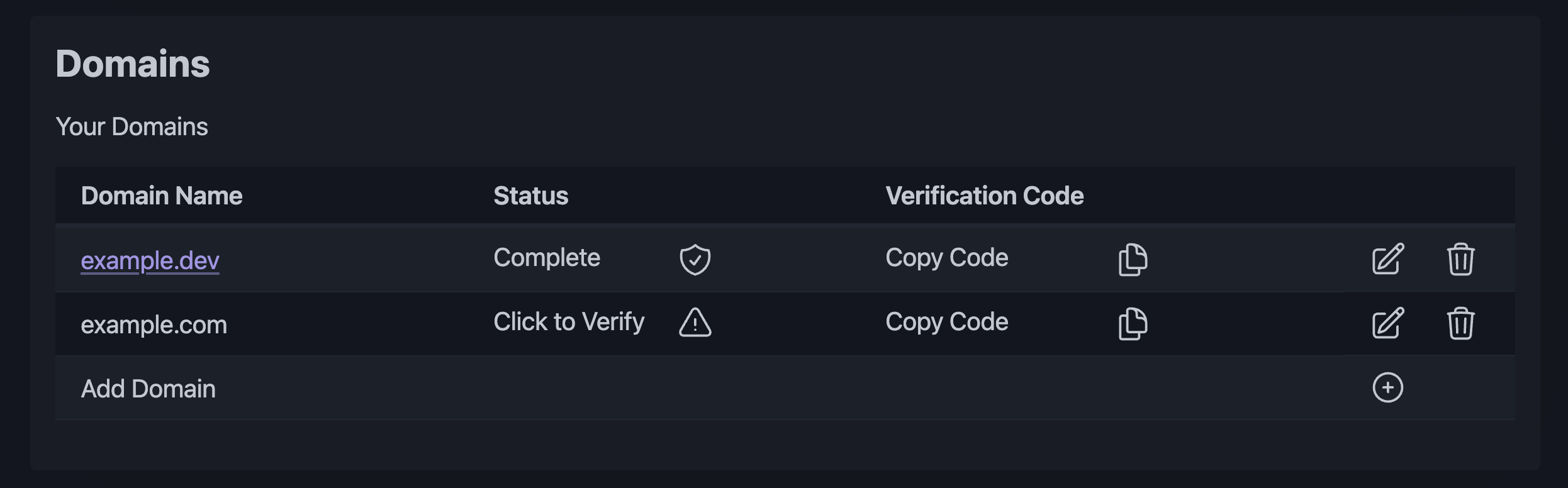The width and height of the screenshot is (1568, 488).
Task: Click the plus circle add domain icon
Action: (1387, 387)
